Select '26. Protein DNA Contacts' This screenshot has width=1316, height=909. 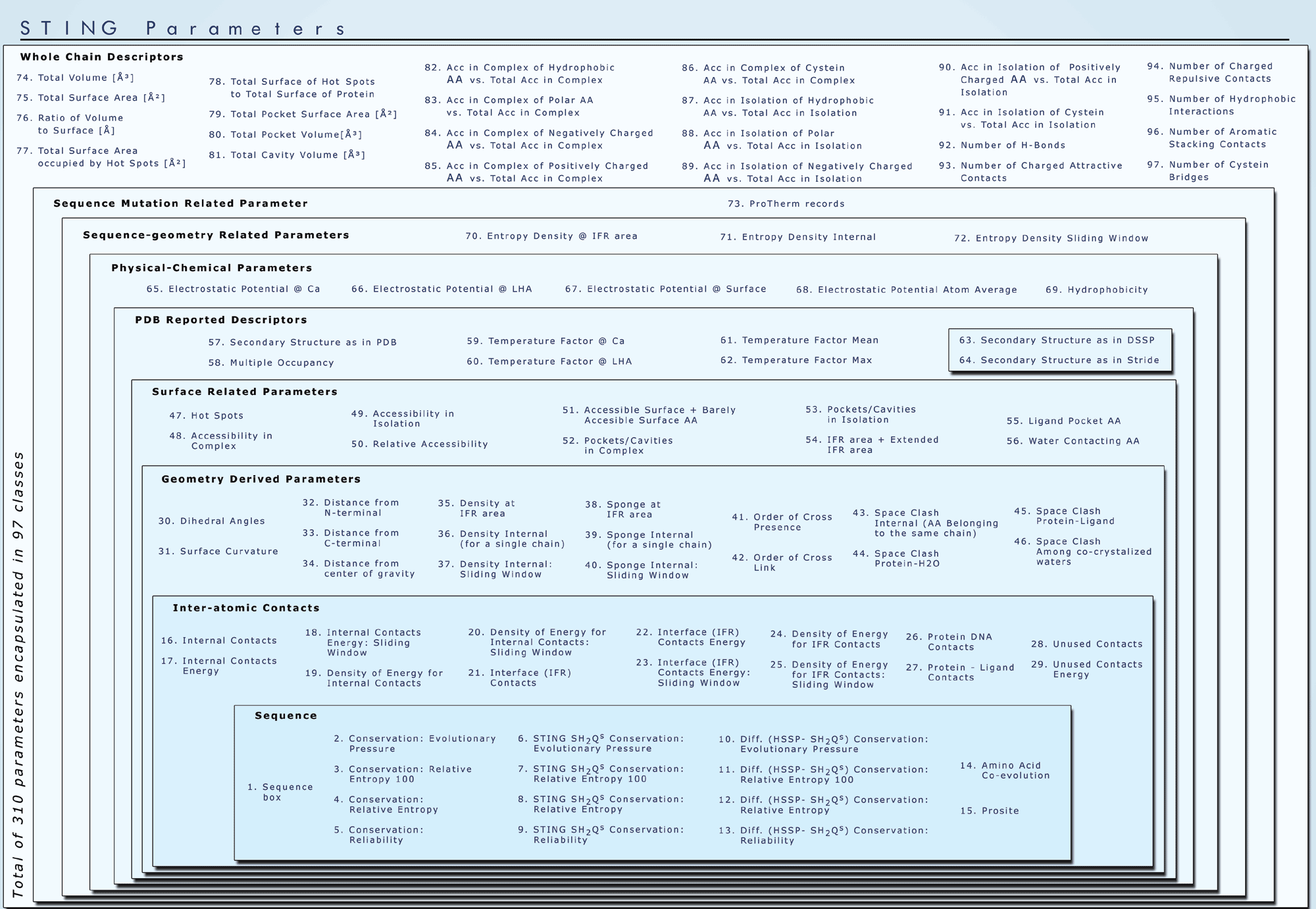point(949,642)
